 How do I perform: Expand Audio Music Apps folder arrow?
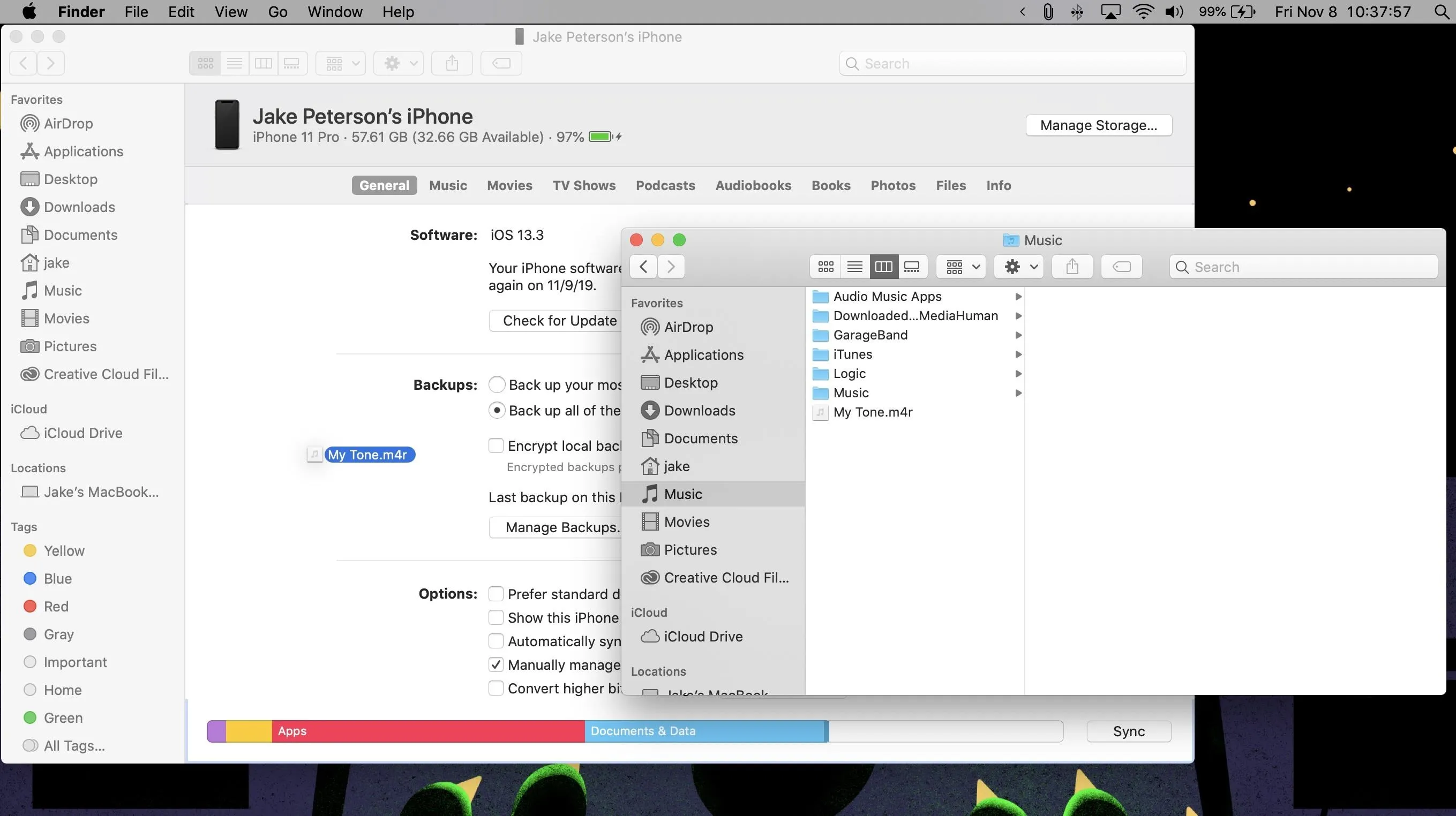(1018, 297)
